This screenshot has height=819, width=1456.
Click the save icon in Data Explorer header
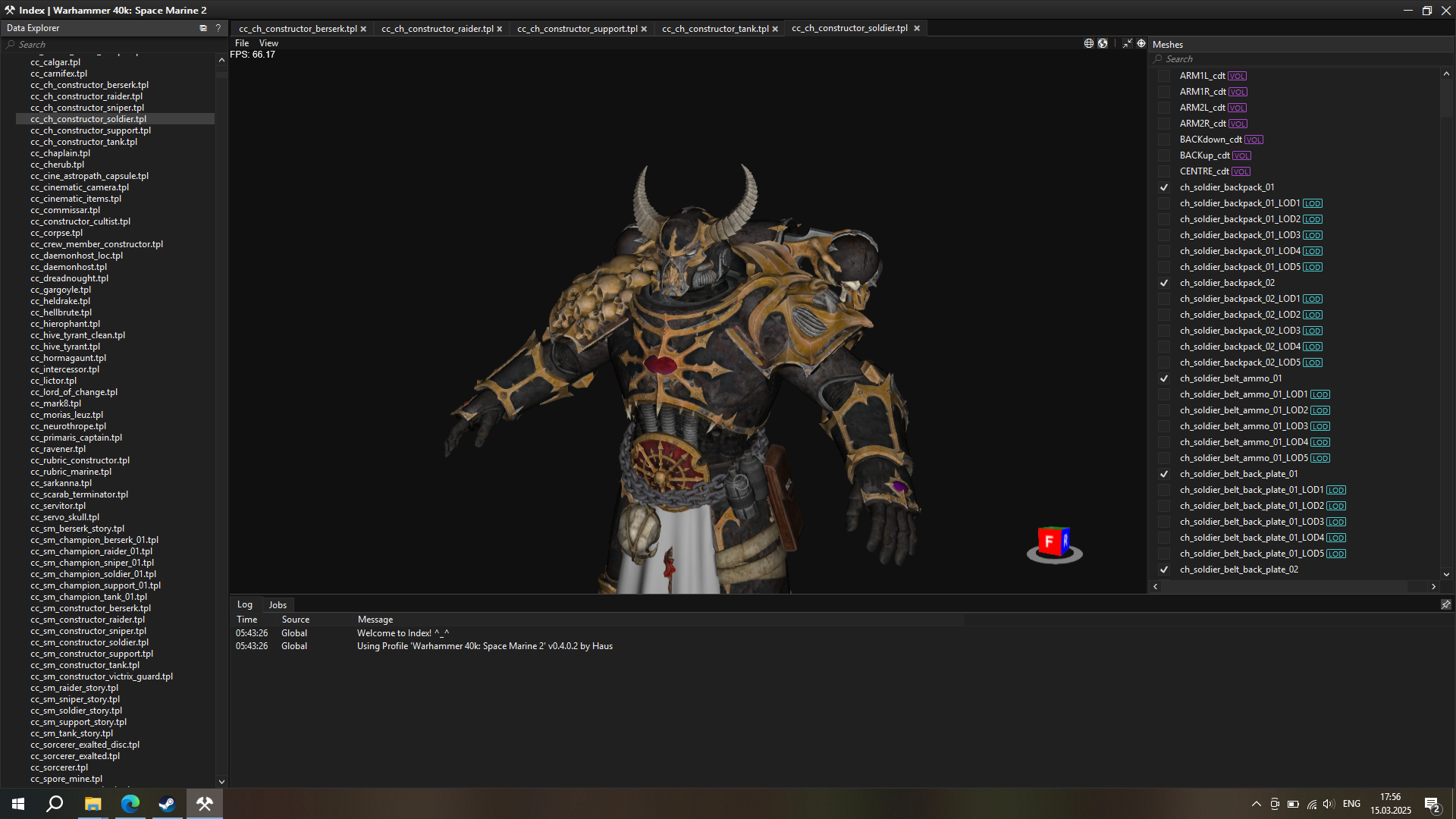pos(203,28)
